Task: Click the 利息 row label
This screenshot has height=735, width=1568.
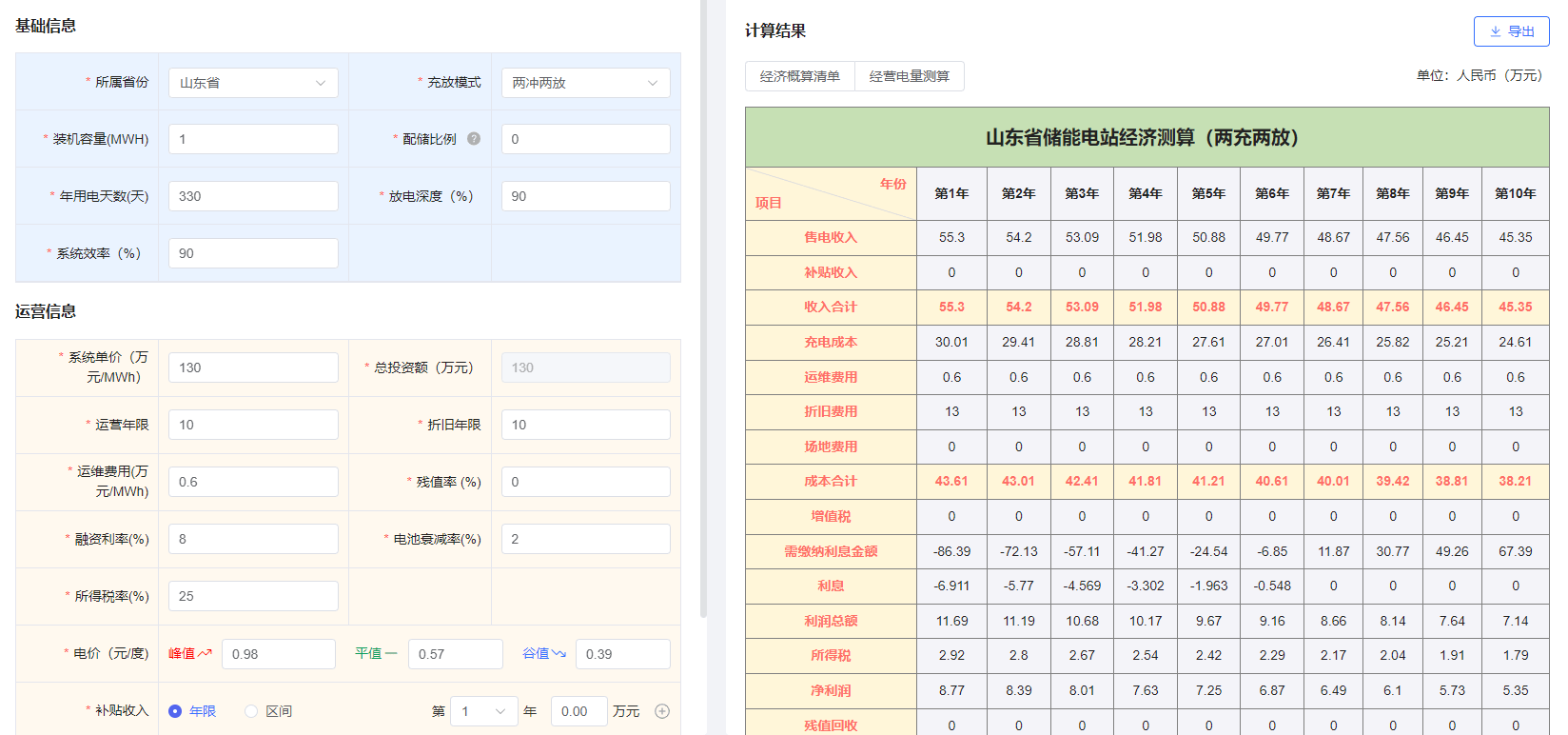Action: [831, 586]
